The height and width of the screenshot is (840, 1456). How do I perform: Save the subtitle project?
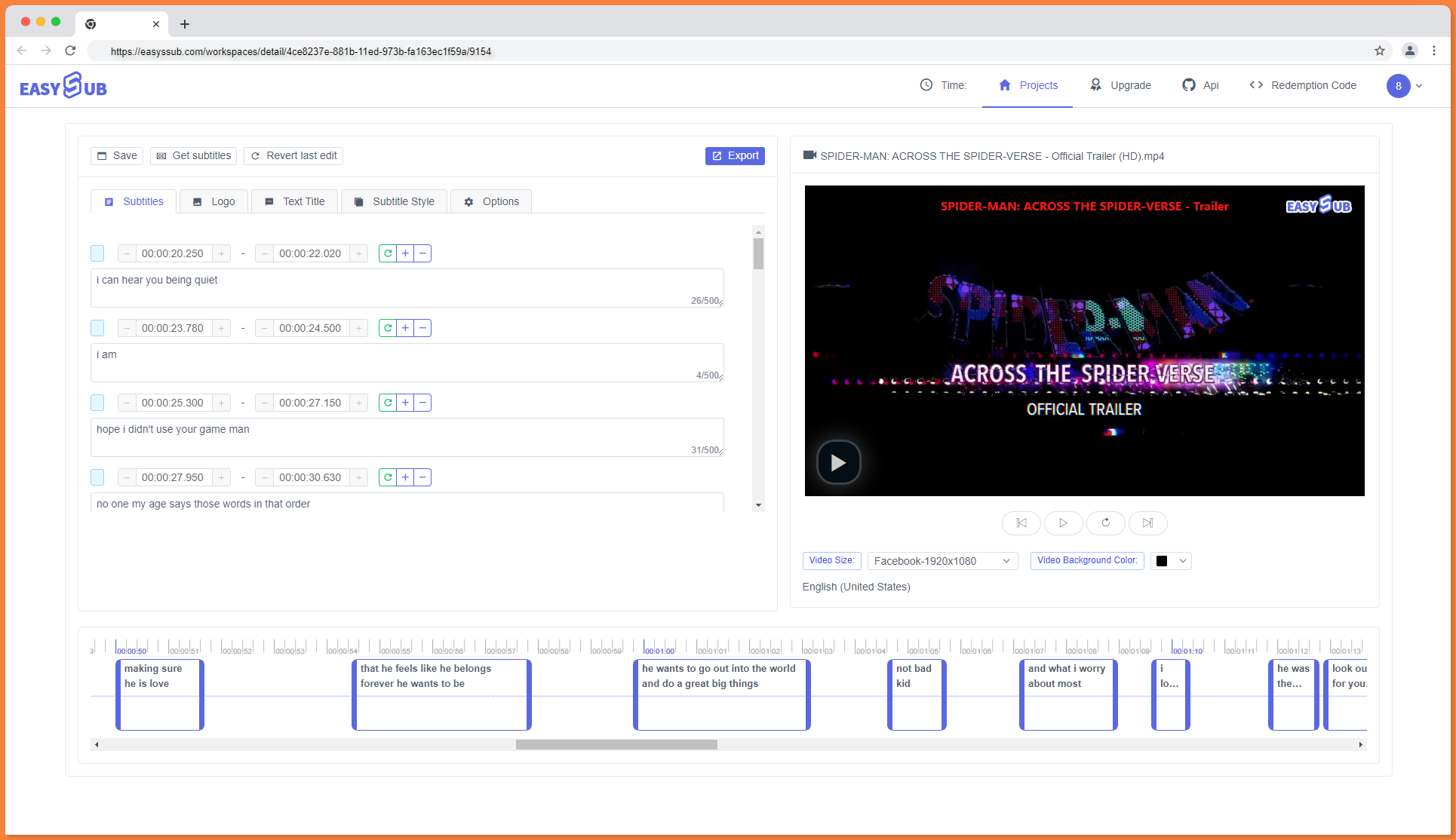click(x=117, y=156)
